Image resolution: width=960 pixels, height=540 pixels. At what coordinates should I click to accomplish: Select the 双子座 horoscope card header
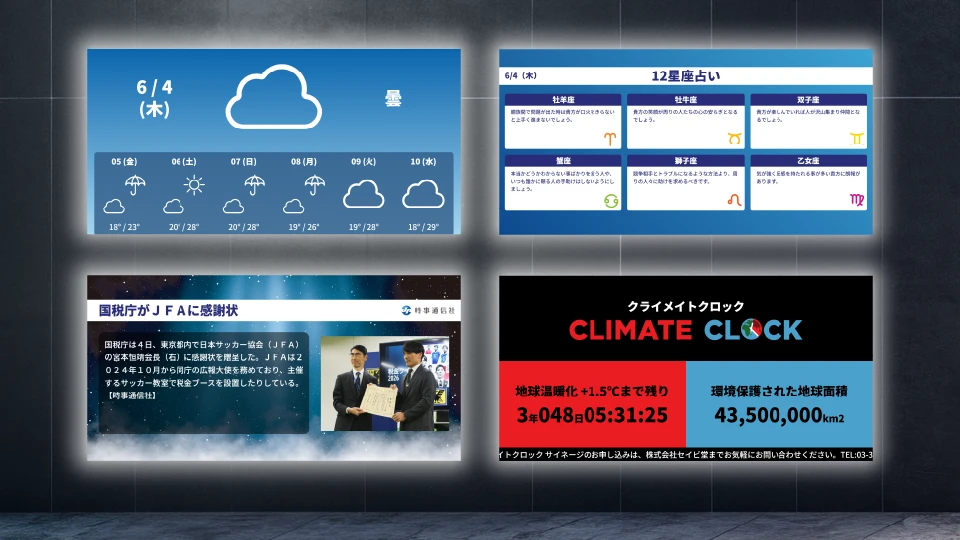tap(808, 99)
